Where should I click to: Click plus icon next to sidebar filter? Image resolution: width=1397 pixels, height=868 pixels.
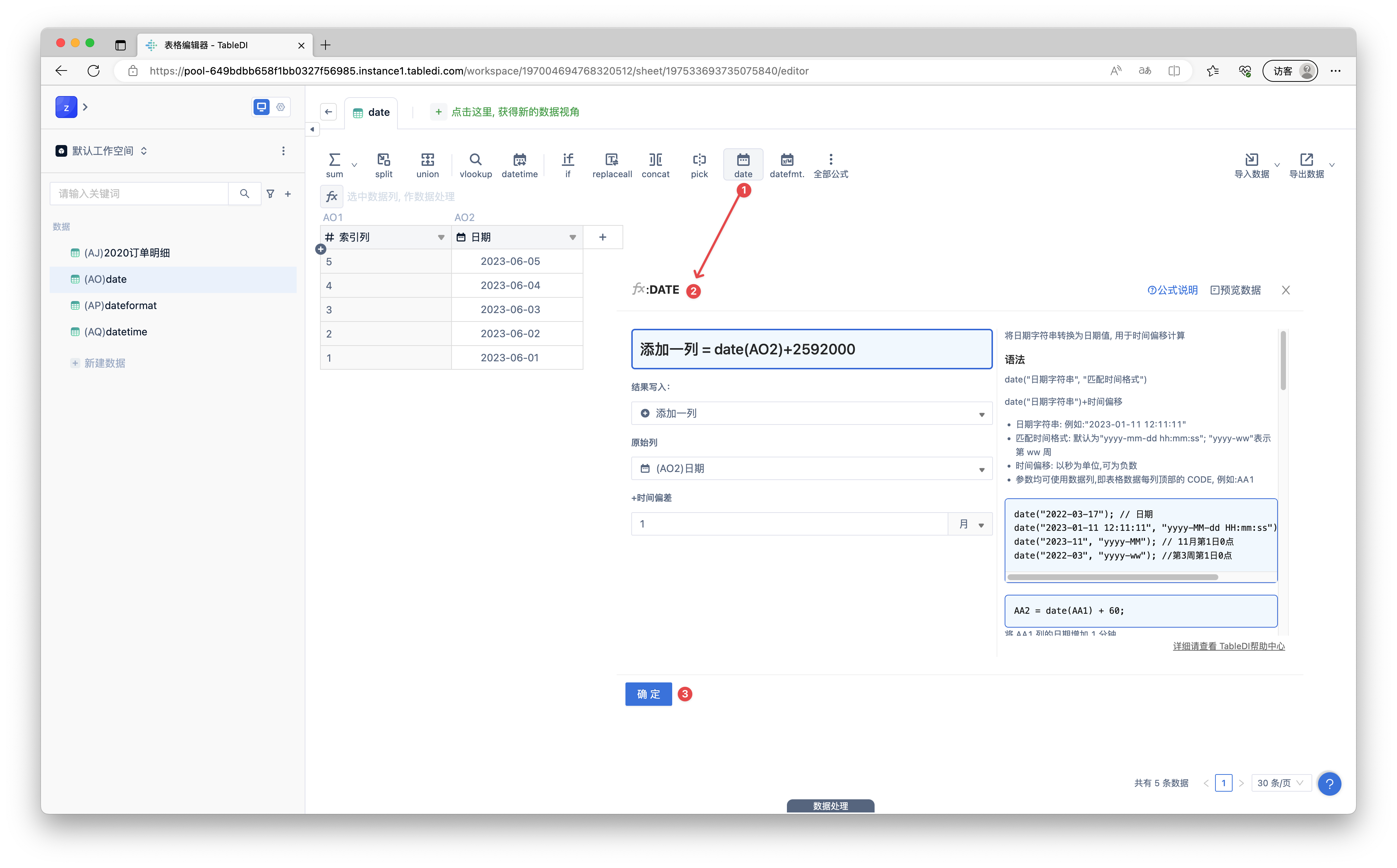[x=288, y=194]
